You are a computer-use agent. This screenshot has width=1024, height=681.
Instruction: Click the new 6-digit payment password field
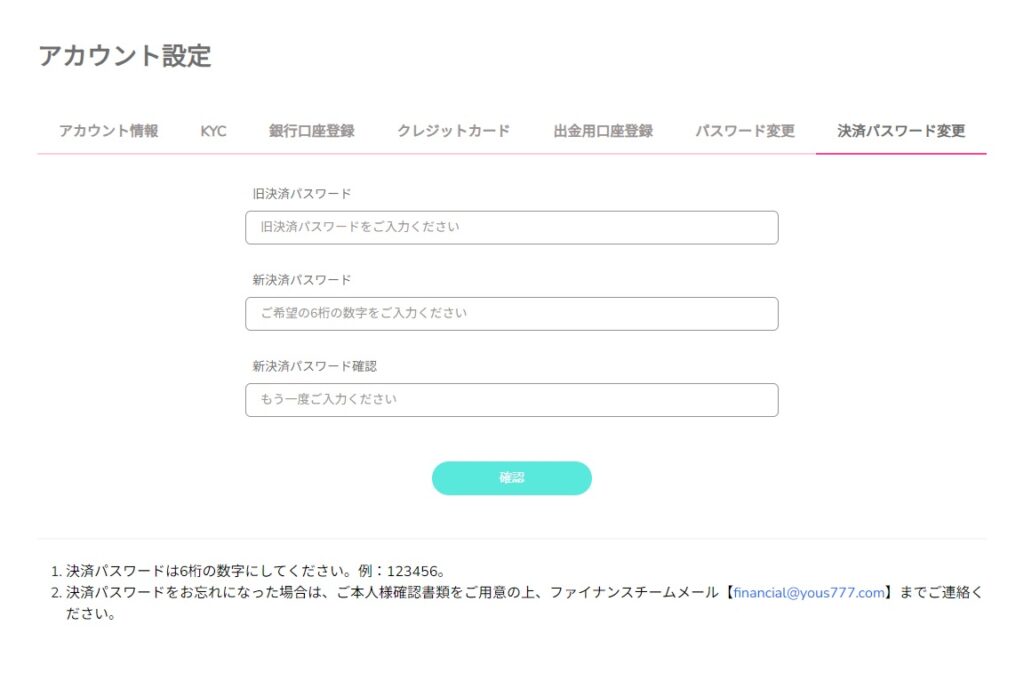click(x=511, y=313)
